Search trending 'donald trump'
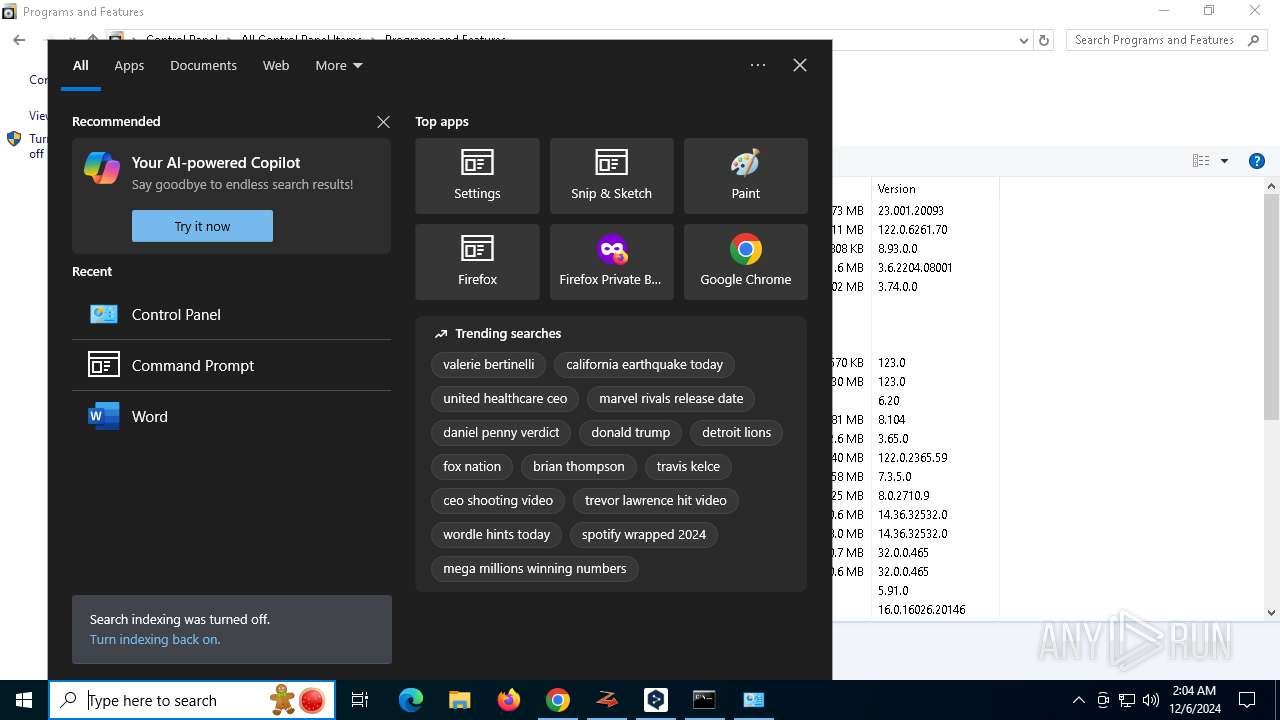Viewport: 1280px width, 720px height. pyautogui.click(x=630, y=432)
